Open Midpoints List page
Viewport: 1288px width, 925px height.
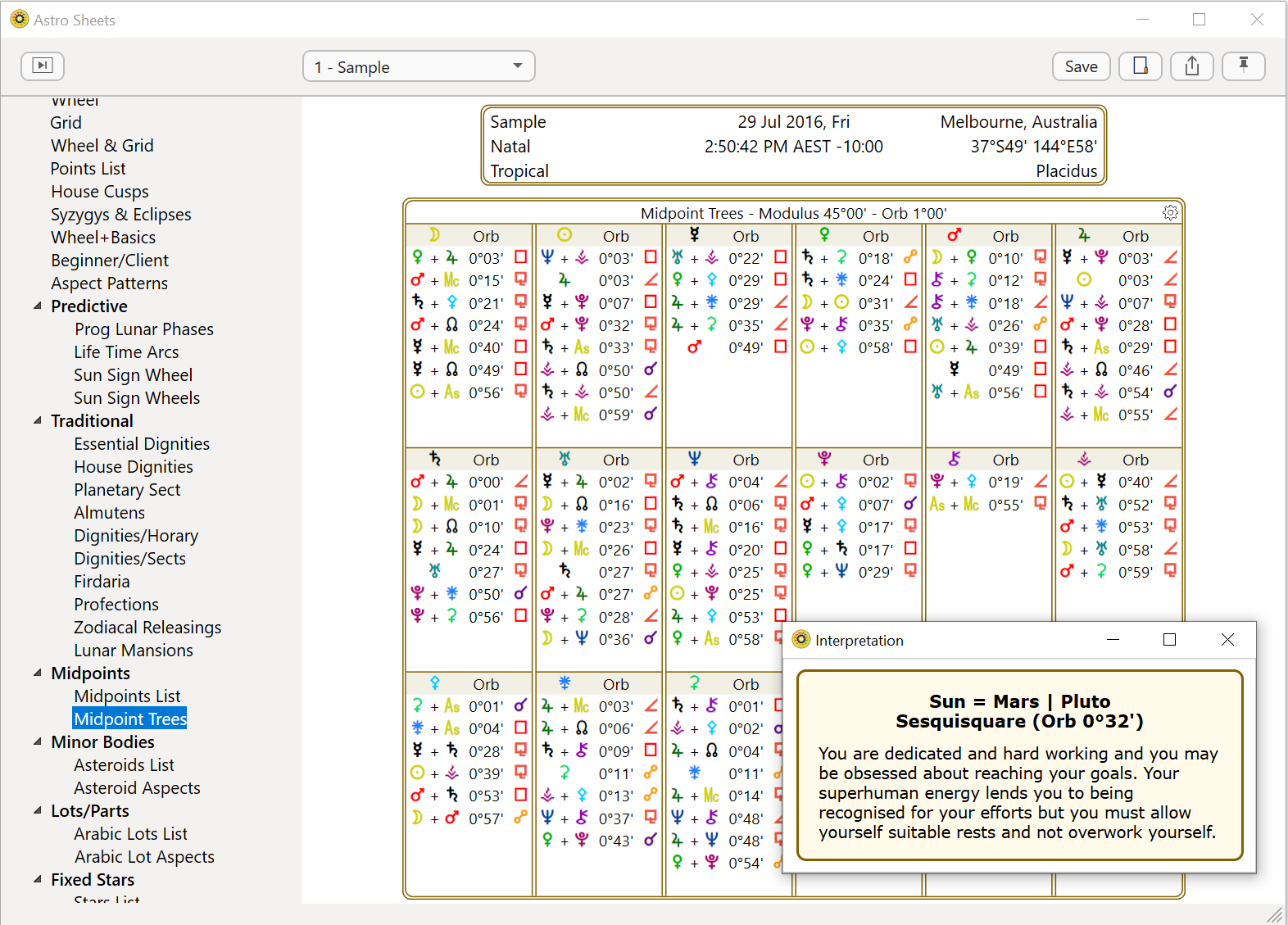(127, 696)
